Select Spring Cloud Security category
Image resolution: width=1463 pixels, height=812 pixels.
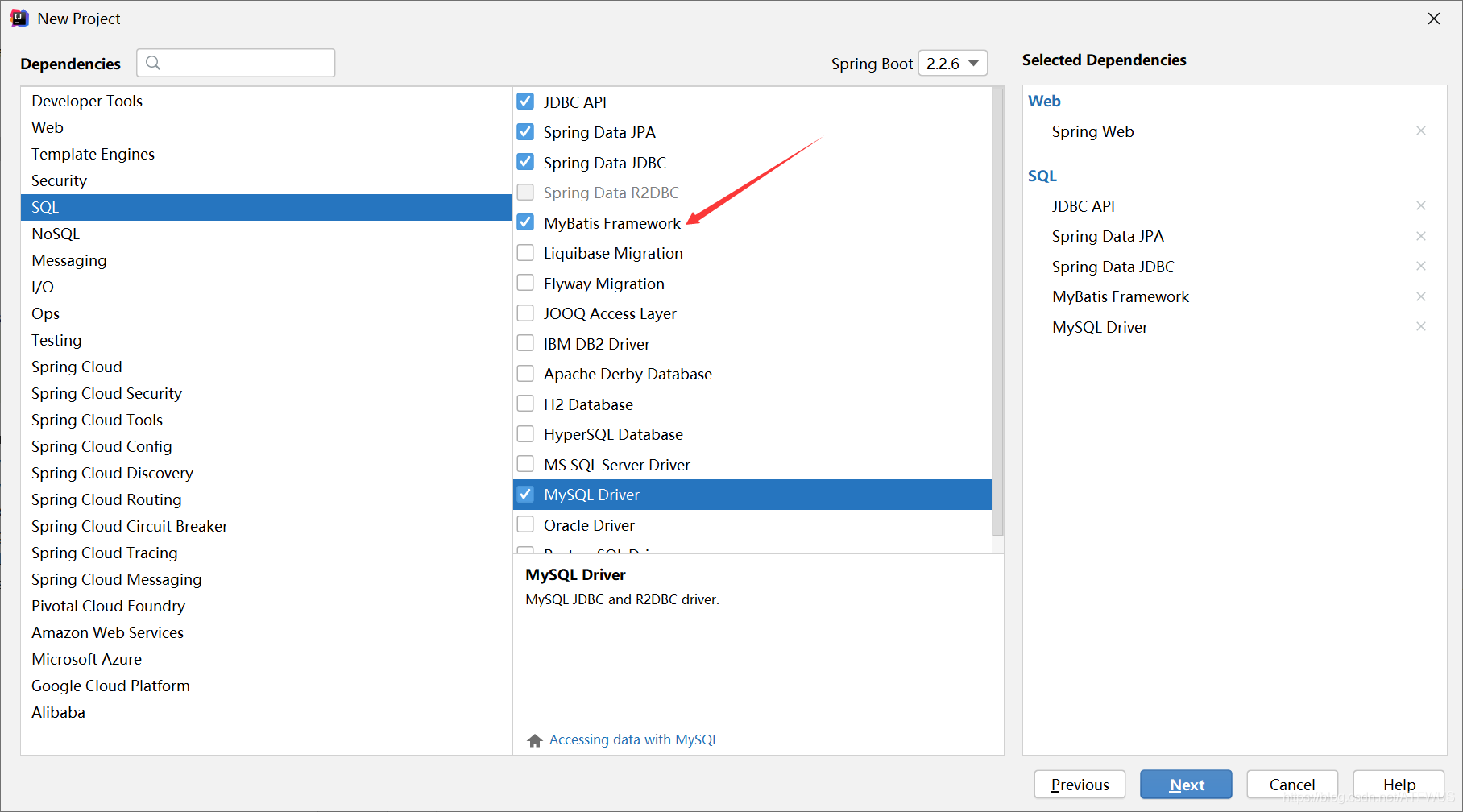click(x=266, y=393)
